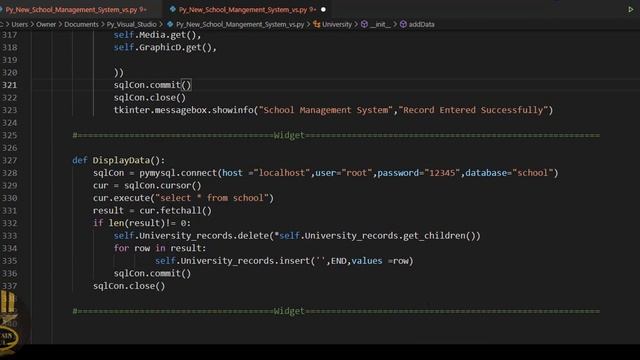Viewport: 640px width, 360px height.
Task: Click the class symbol icon beside University
Action: coord(317,24)
